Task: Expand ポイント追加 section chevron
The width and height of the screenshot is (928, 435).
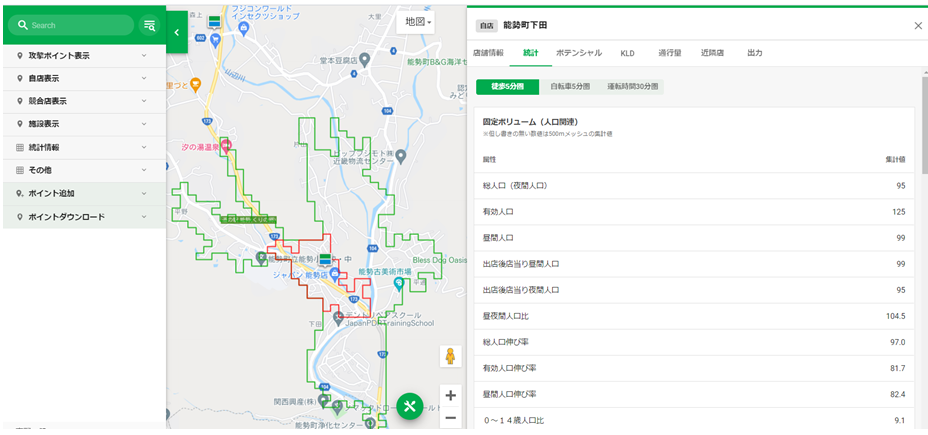Action: [144, 194]
